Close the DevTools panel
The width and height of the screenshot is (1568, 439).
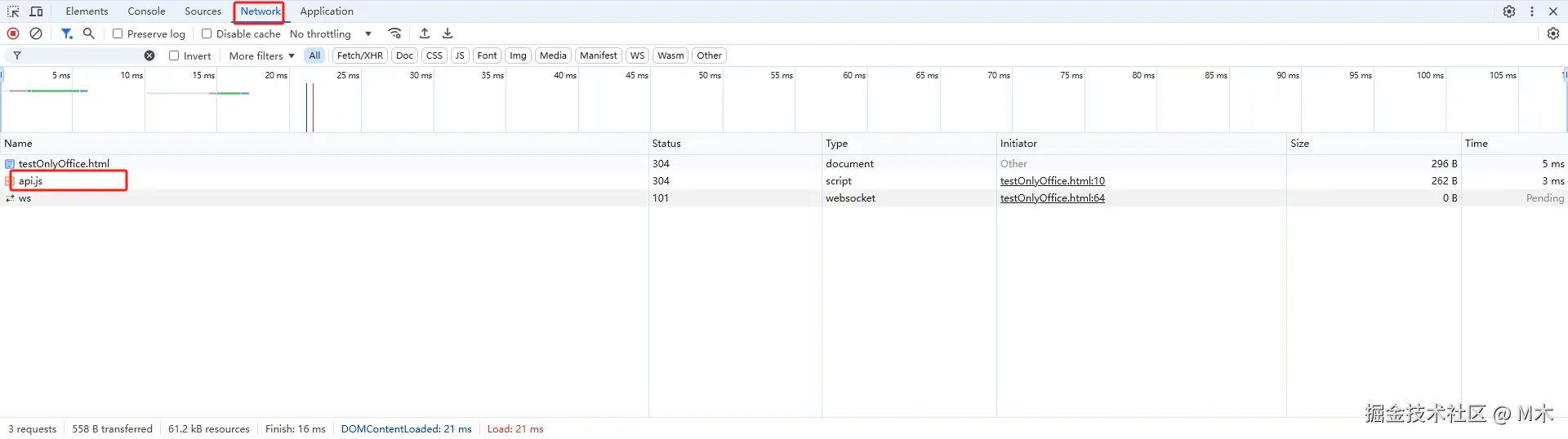pos(1553,11)
